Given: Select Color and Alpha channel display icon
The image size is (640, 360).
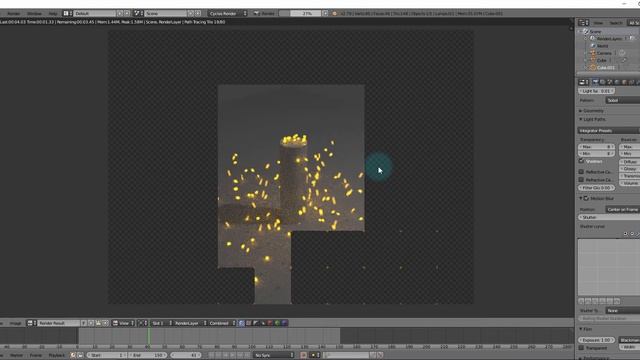Looking at the screenshot, I should [242, 323].
